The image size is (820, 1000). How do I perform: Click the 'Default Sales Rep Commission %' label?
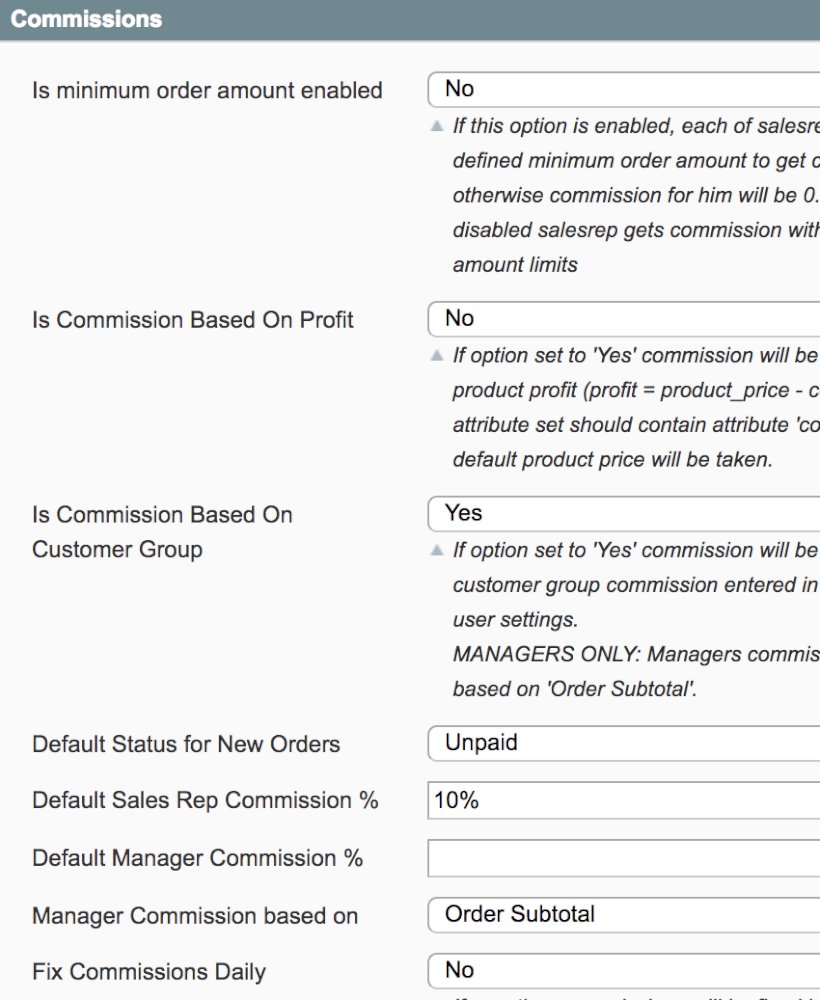(x=205, y=801)
